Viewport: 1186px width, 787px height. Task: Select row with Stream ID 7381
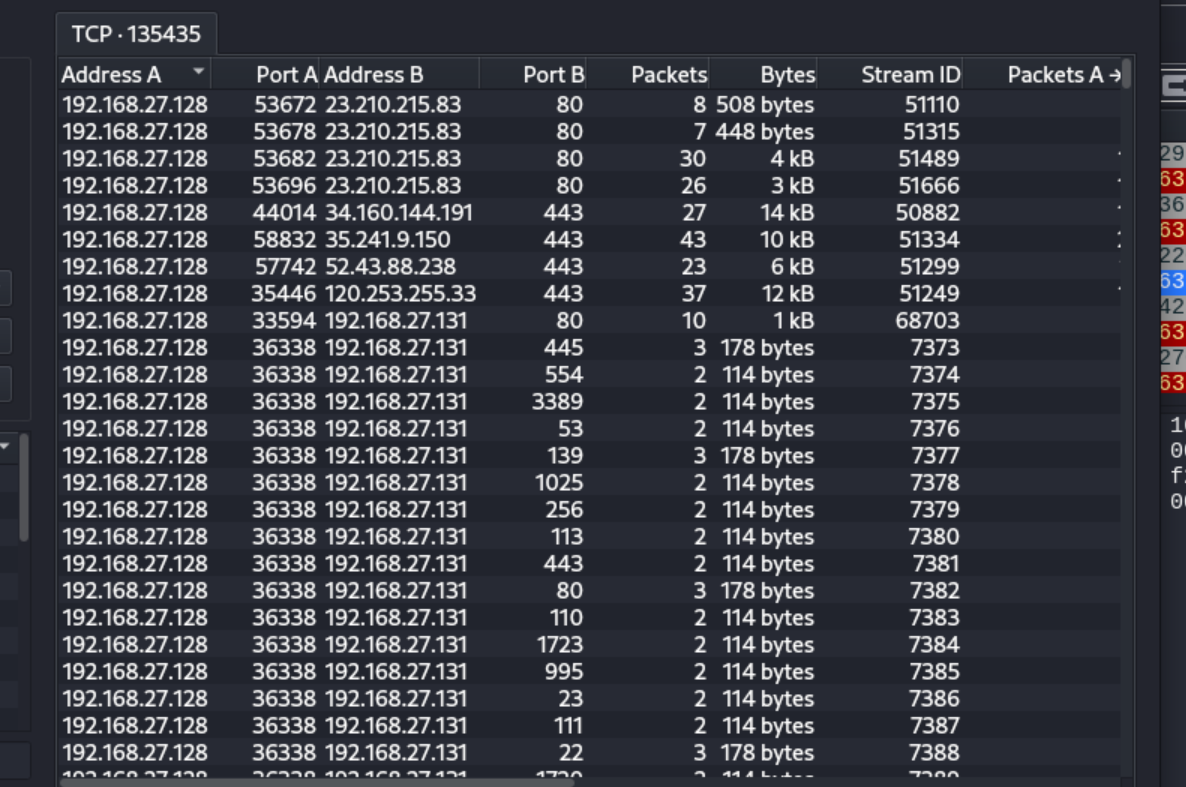(x=590, y=564)
